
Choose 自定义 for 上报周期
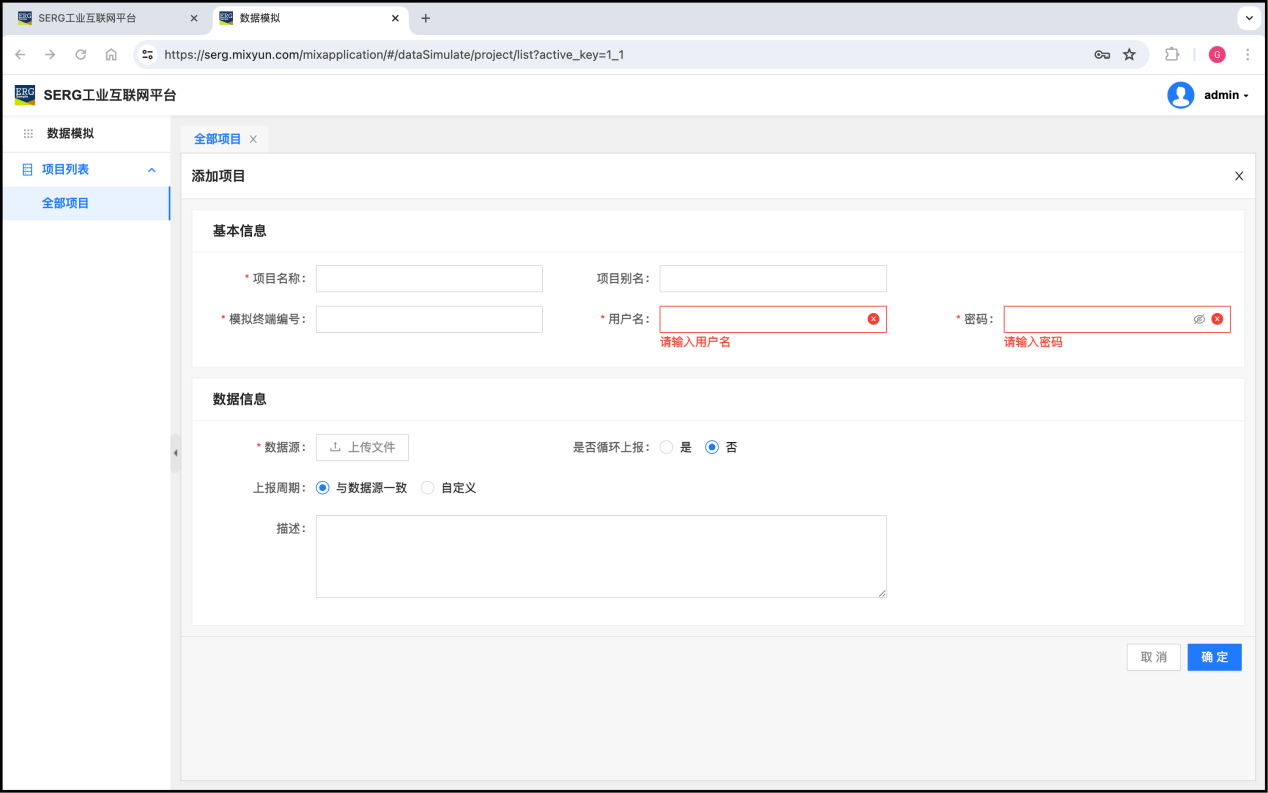point(428,488)
